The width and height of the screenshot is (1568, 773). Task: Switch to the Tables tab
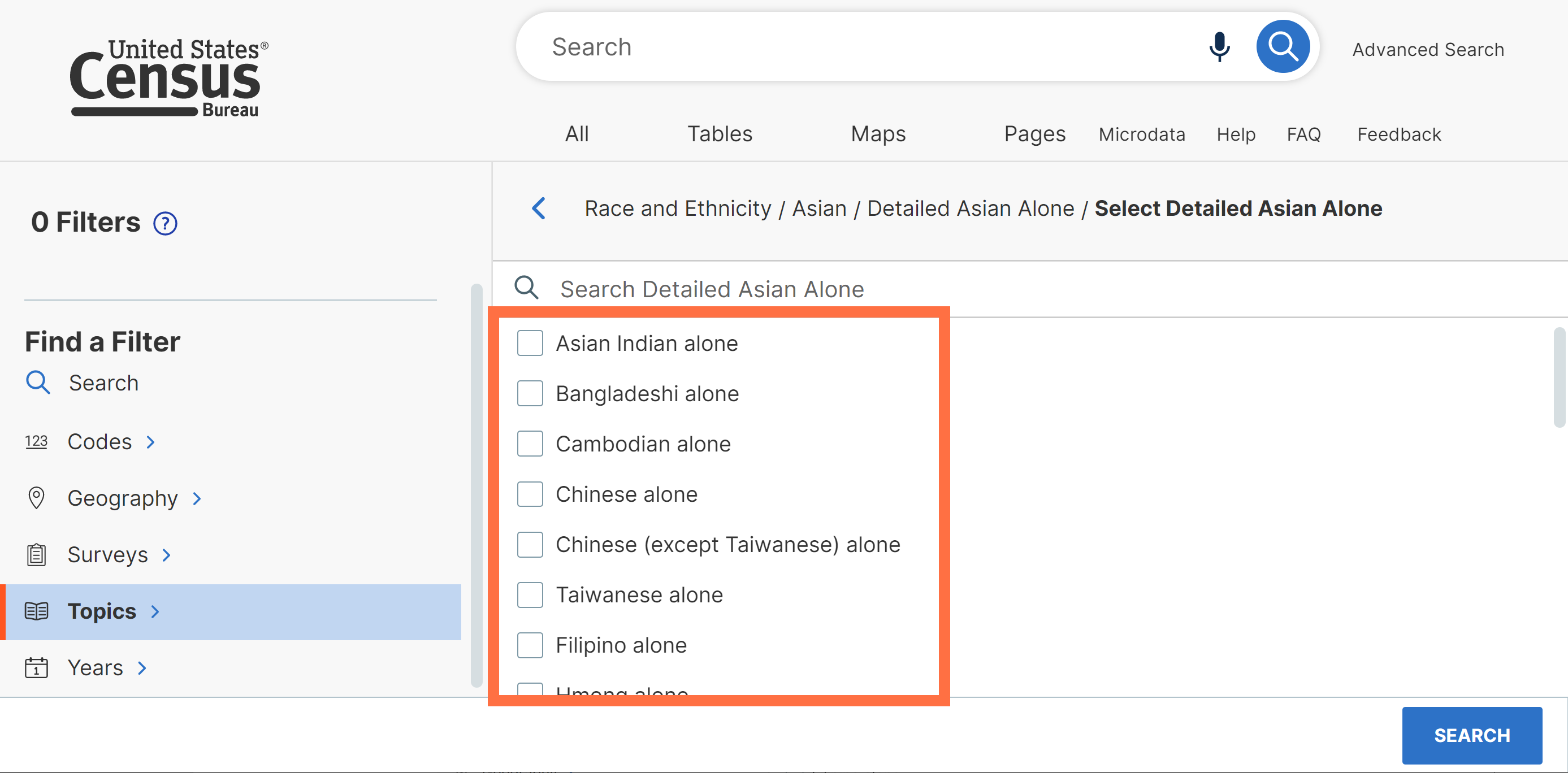pos(720,134)
